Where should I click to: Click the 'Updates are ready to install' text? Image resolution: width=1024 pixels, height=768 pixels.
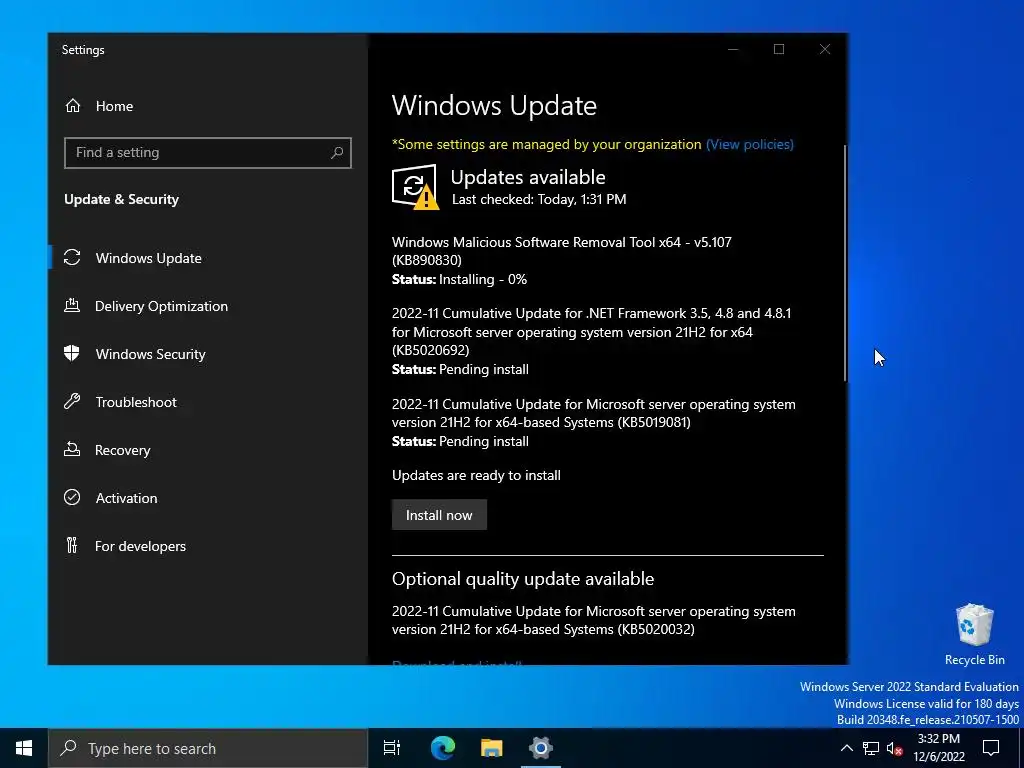[476, 475]
